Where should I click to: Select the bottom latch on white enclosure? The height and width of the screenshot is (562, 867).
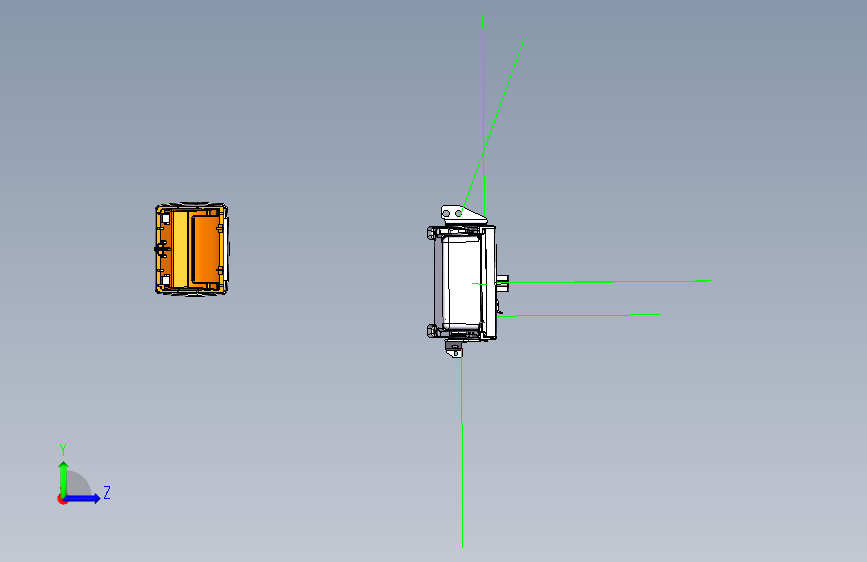click(454, 349)
